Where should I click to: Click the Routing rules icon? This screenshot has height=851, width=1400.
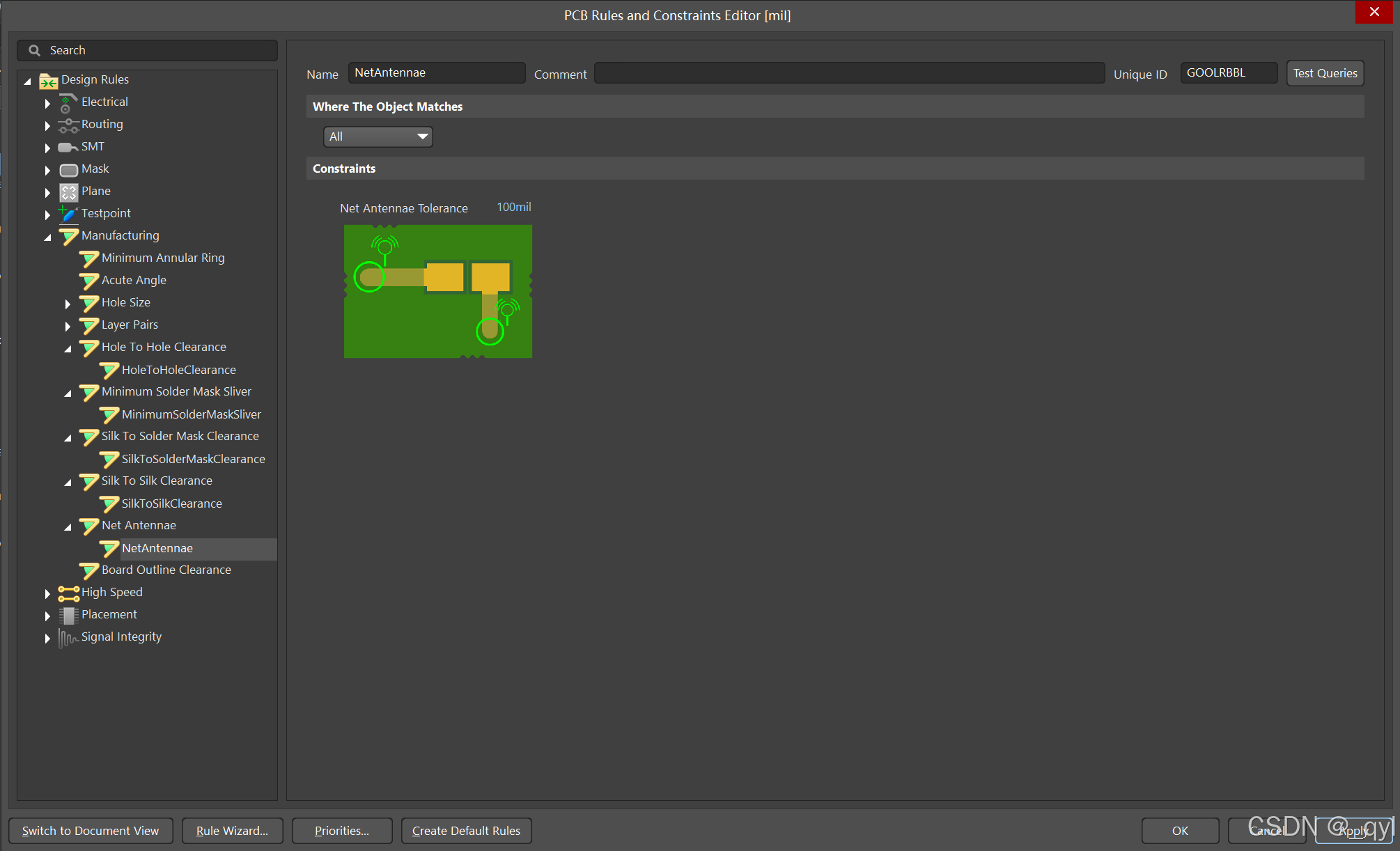point(68,125)
